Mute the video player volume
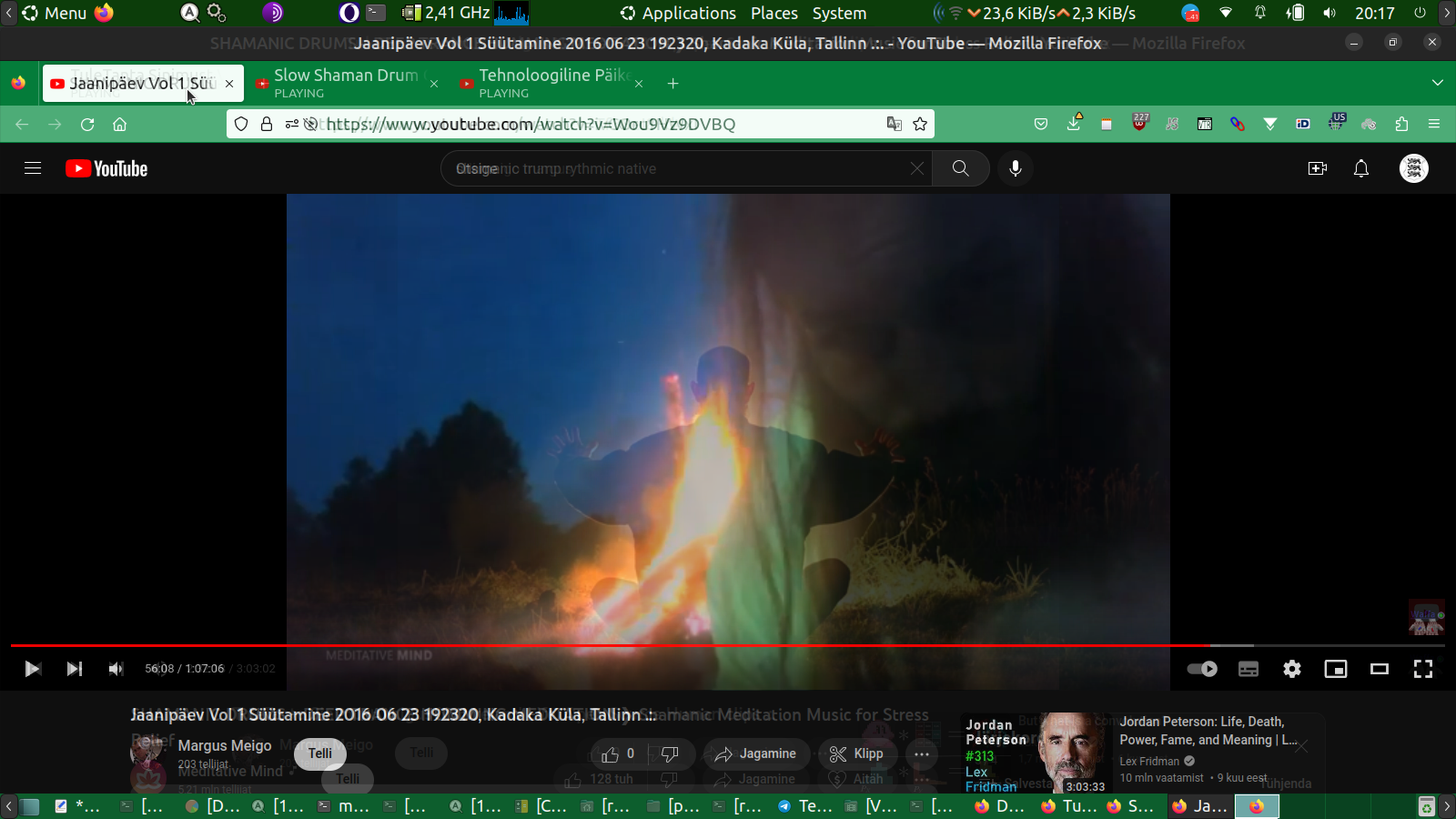1456x819 pixels. [x=116, y=669]
